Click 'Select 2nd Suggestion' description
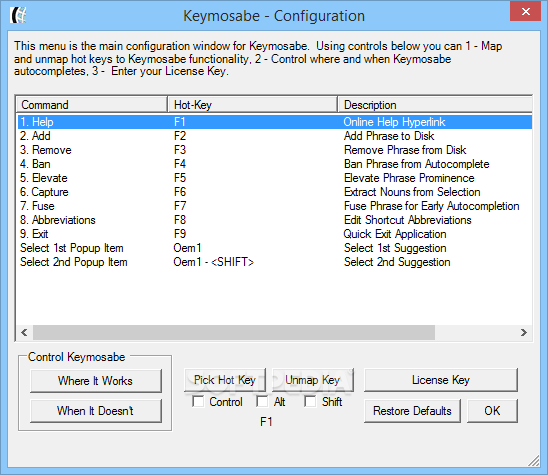 pyautogui.click(x=397, y=262)
